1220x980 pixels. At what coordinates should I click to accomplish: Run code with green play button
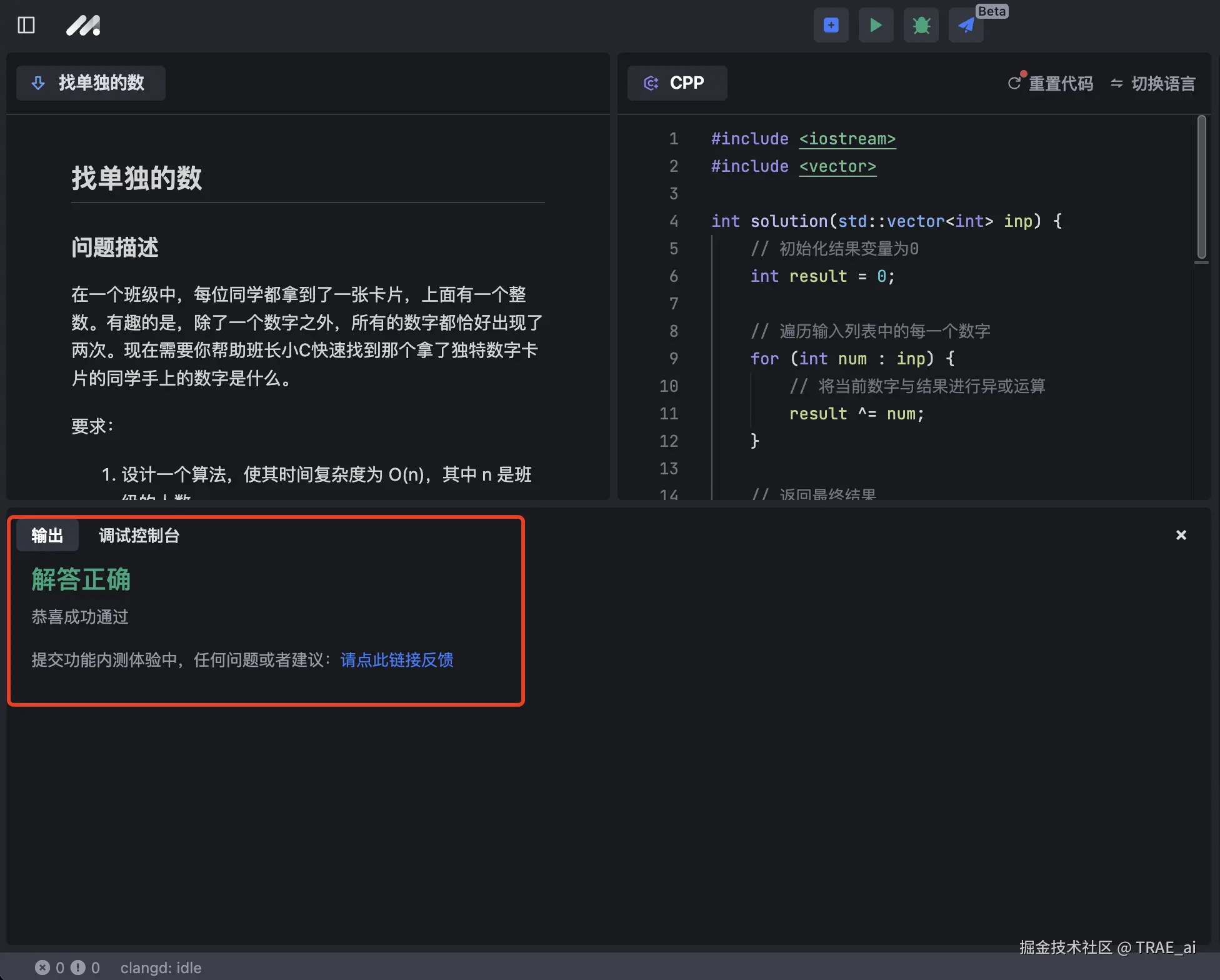tap(876, 26)
